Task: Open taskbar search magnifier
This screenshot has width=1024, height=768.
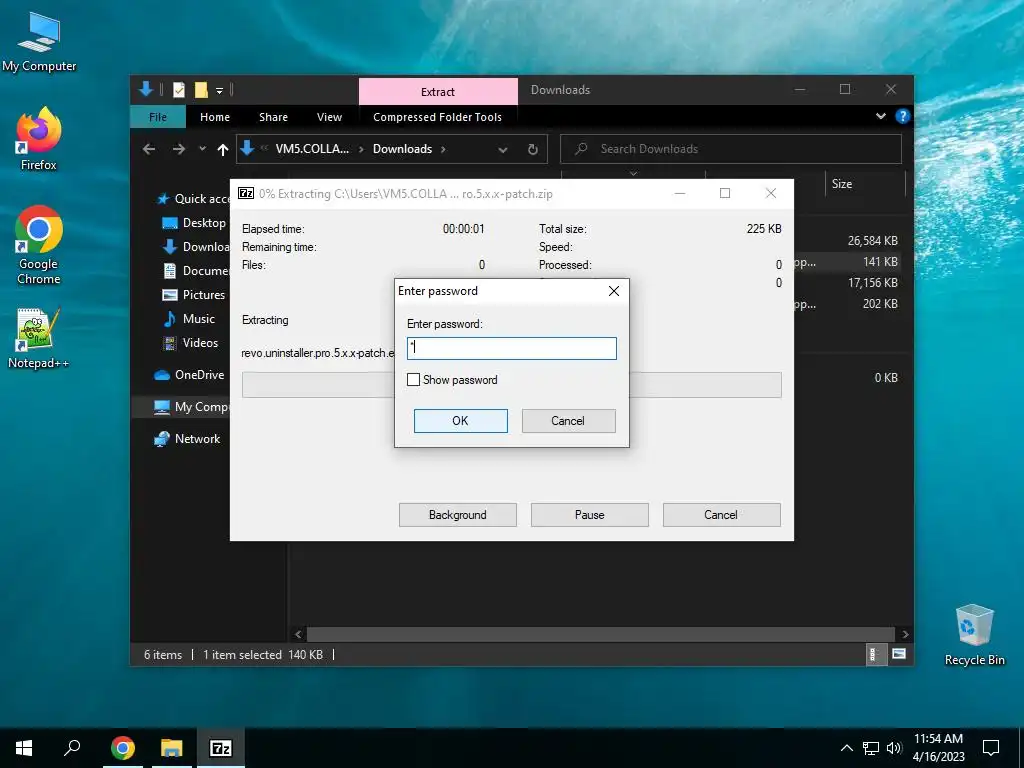Action: [x=72, y=748]
